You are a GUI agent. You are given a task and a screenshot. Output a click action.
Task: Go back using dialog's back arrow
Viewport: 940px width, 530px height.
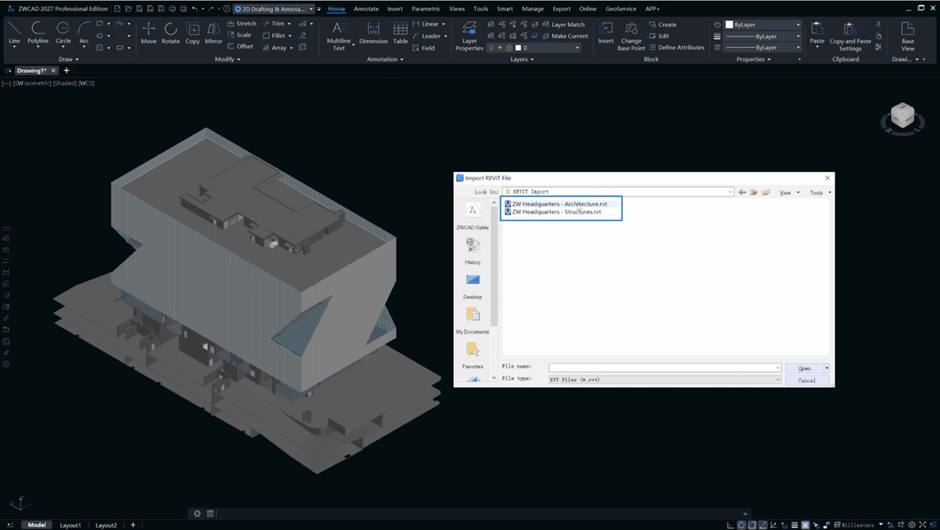[x=742, y=192]
